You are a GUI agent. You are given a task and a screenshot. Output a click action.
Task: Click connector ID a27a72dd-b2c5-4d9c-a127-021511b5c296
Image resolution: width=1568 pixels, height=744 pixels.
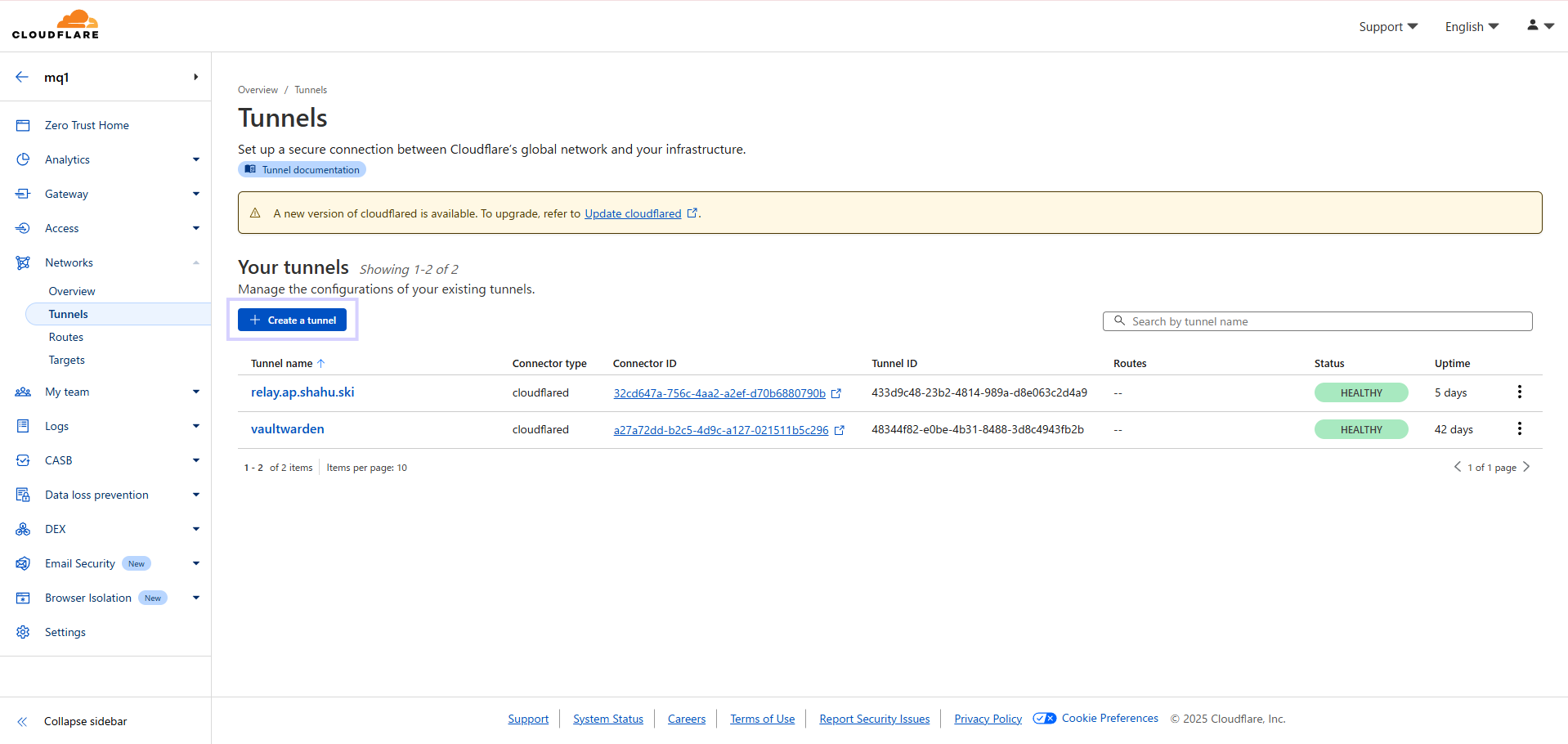(721, 430)
